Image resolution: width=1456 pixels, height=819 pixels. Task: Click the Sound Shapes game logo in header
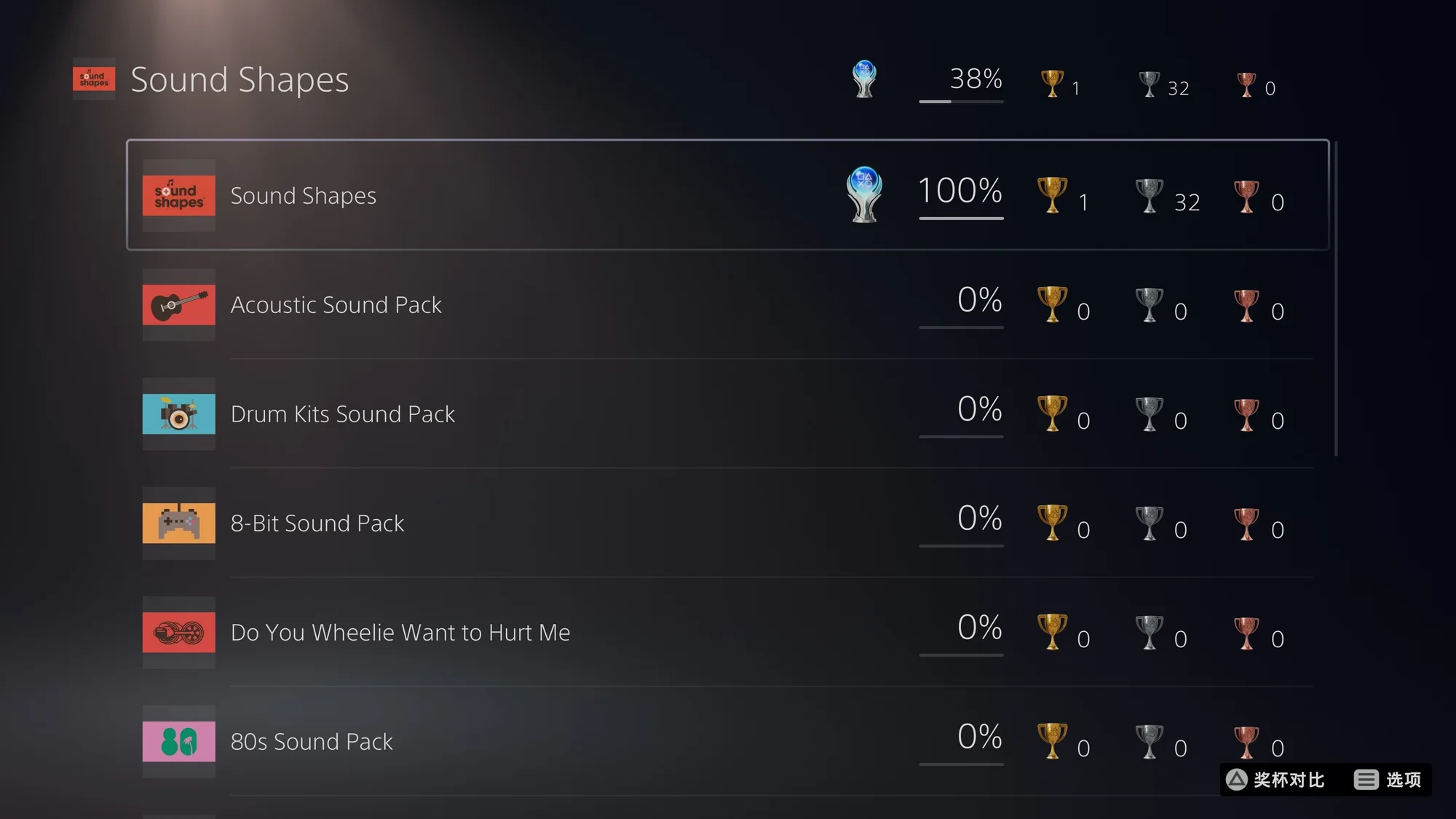coord(94,79)
